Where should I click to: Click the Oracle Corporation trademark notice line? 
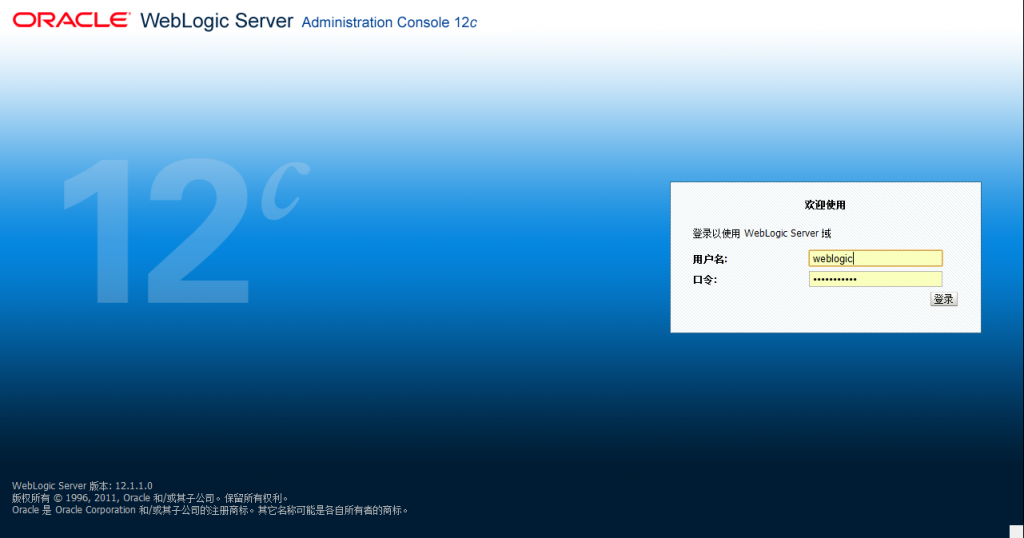(210, 510)
